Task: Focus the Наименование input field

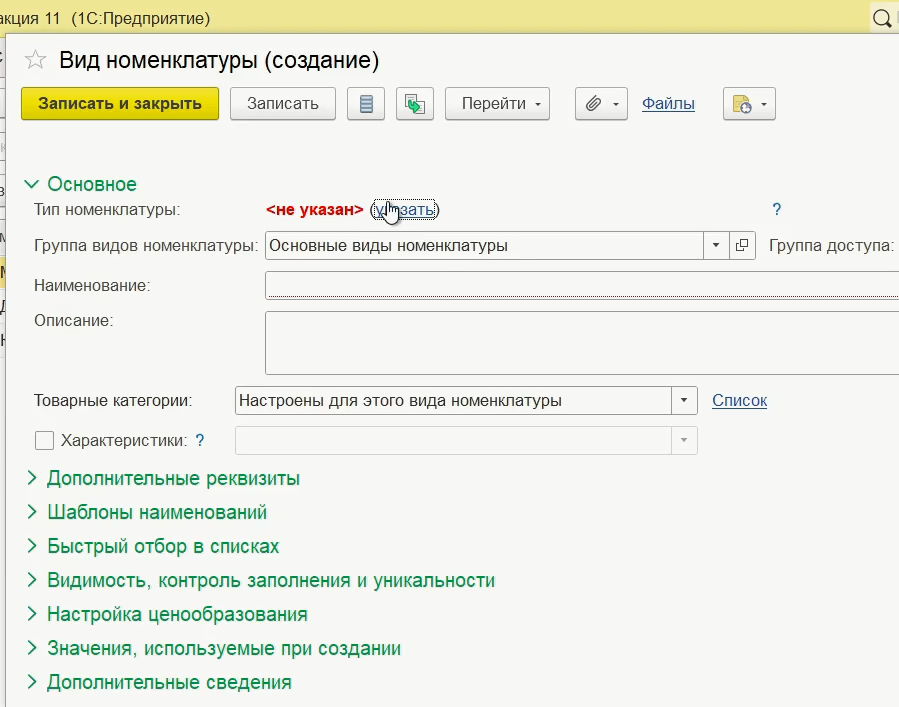Action: tap(582, 286)
